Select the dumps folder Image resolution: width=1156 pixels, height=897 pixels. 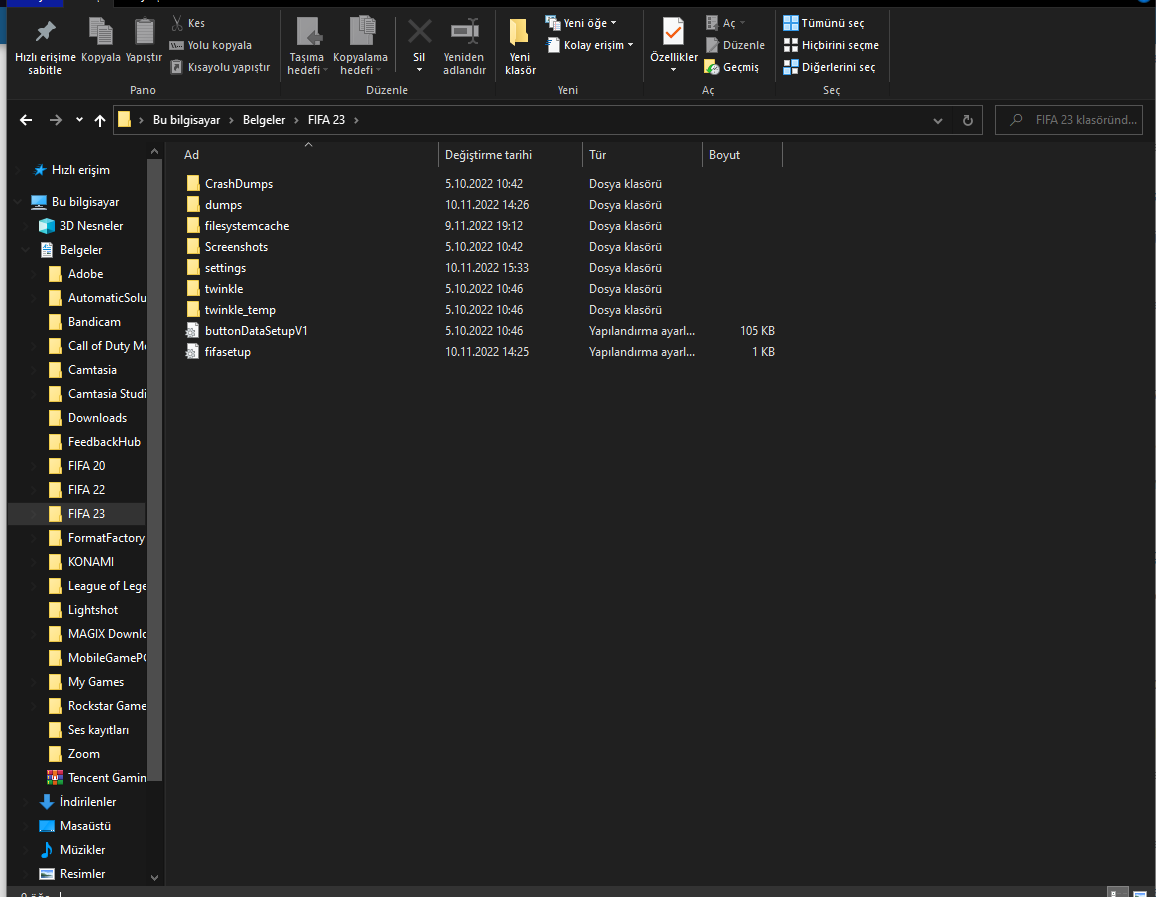point(223,205)
